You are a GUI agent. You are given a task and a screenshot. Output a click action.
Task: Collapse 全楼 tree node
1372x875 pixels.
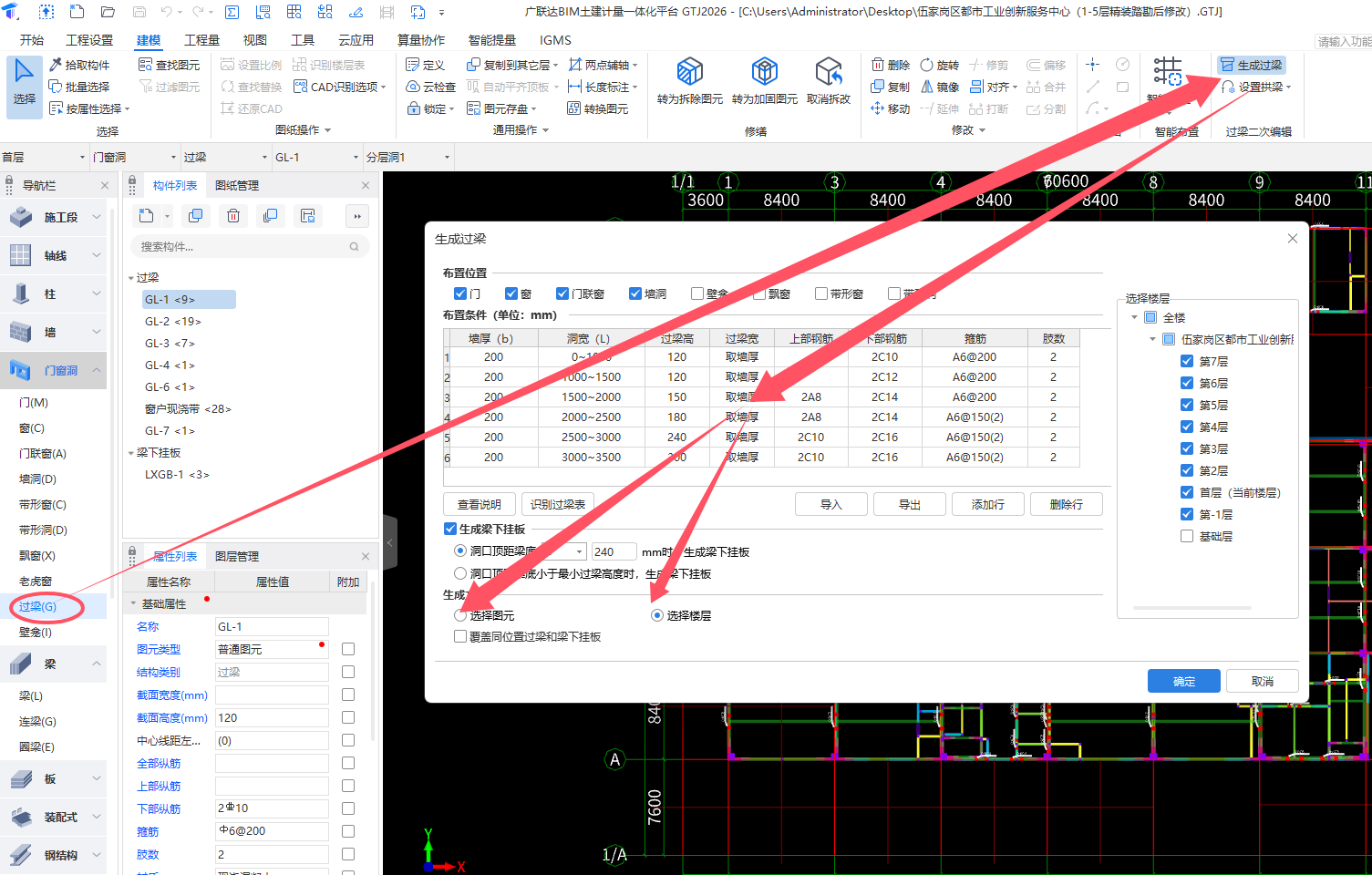click(x=1134, y=317)
